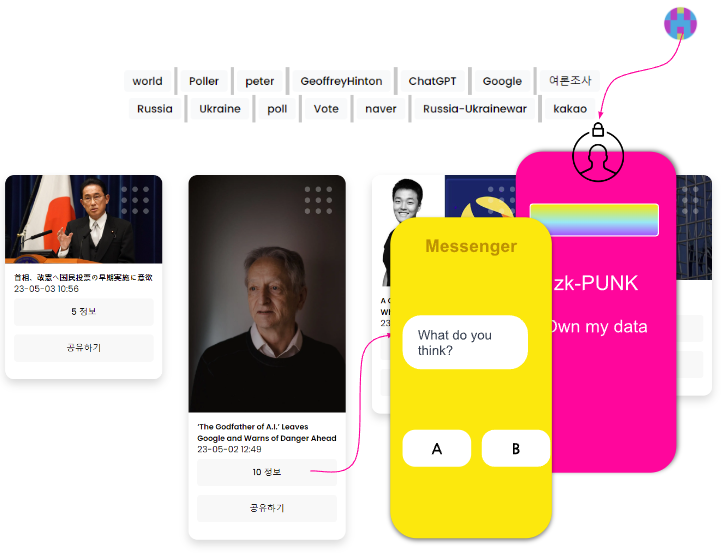The height and width of the screenshot is (557, 723).
Task: Click the dotted grid icon on Japan flag card
Action: [x=135, y=200]
